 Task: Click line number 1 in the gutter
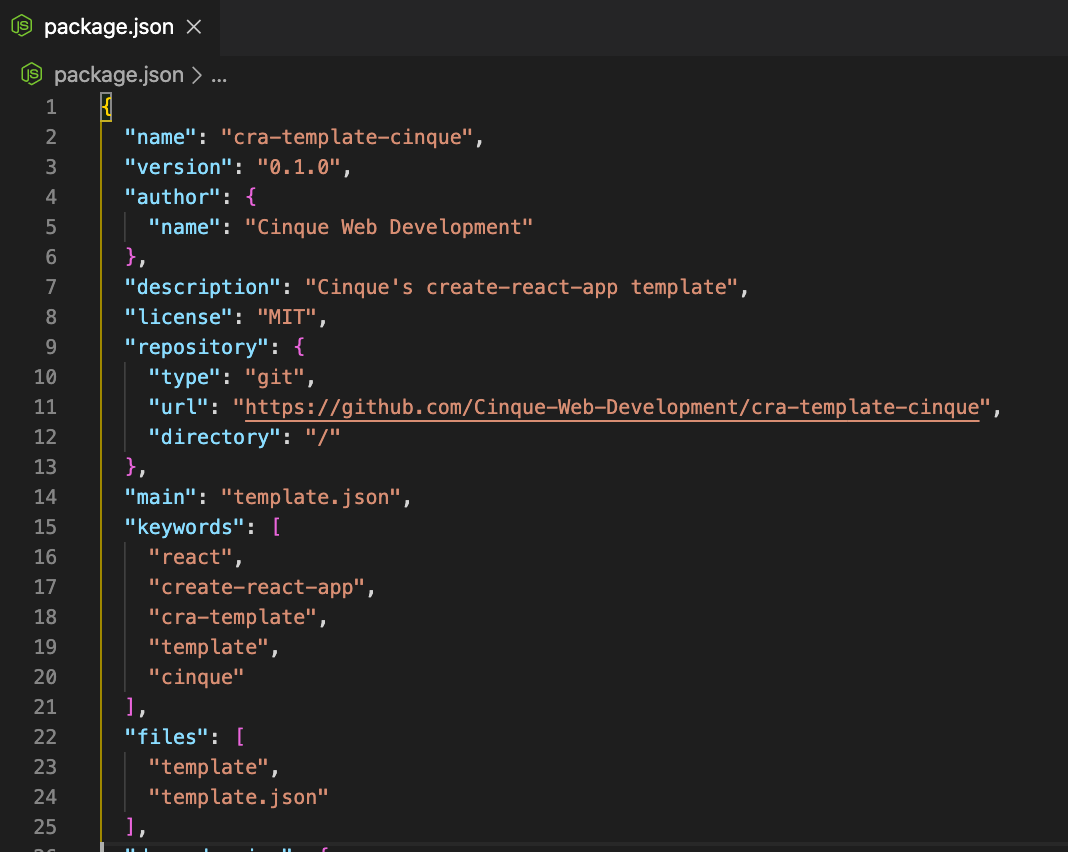tap(51, 107)
